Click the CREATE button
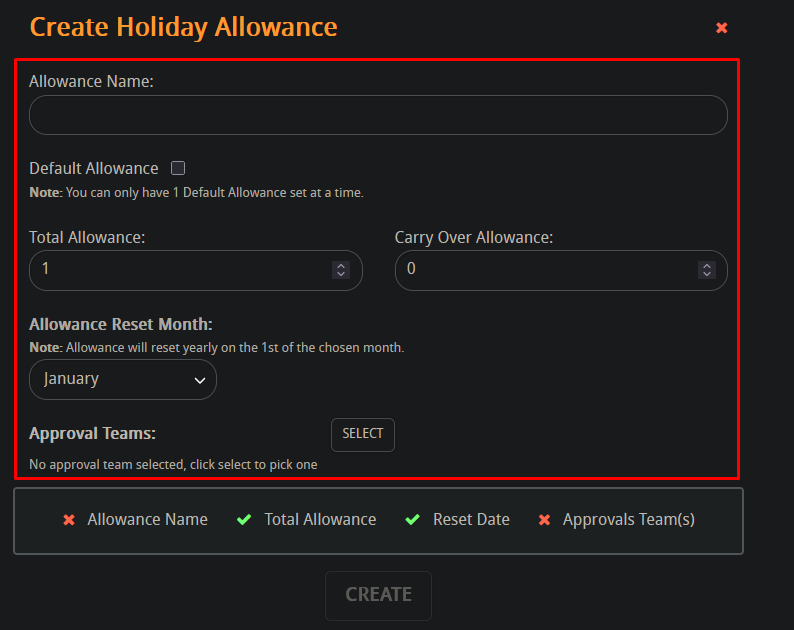 pos(378,596)
